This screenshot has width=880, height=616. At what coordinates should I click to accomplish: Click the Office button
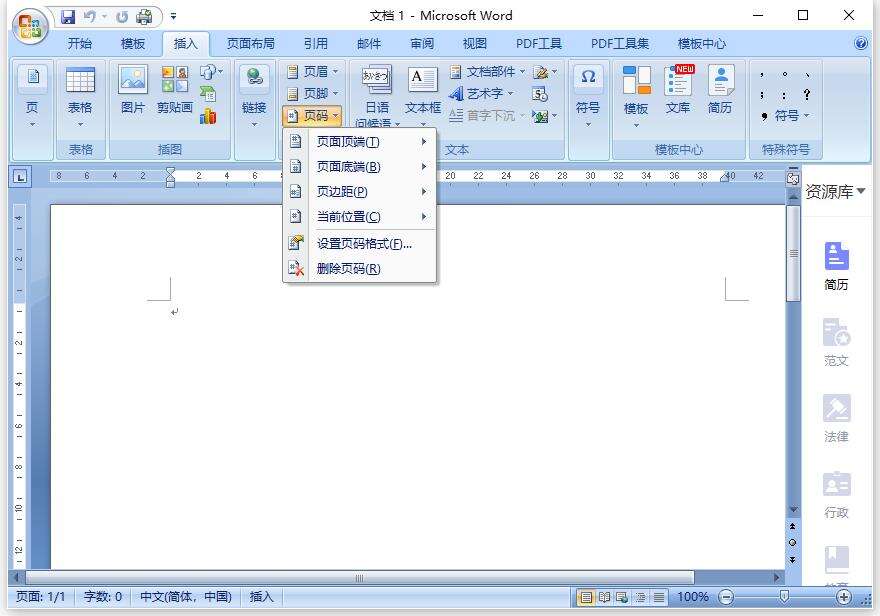(x=30, y=25)
